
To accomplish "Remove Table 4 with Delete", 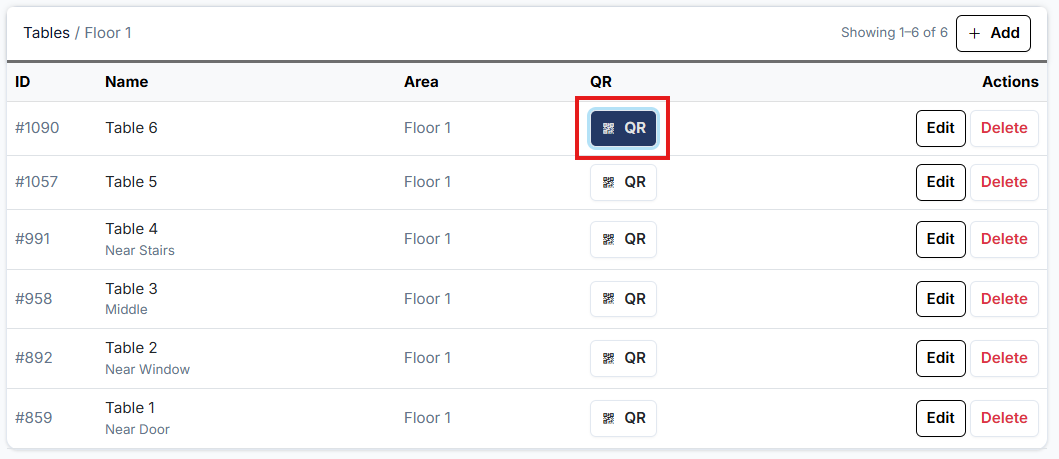I will tap(1004, 239).
